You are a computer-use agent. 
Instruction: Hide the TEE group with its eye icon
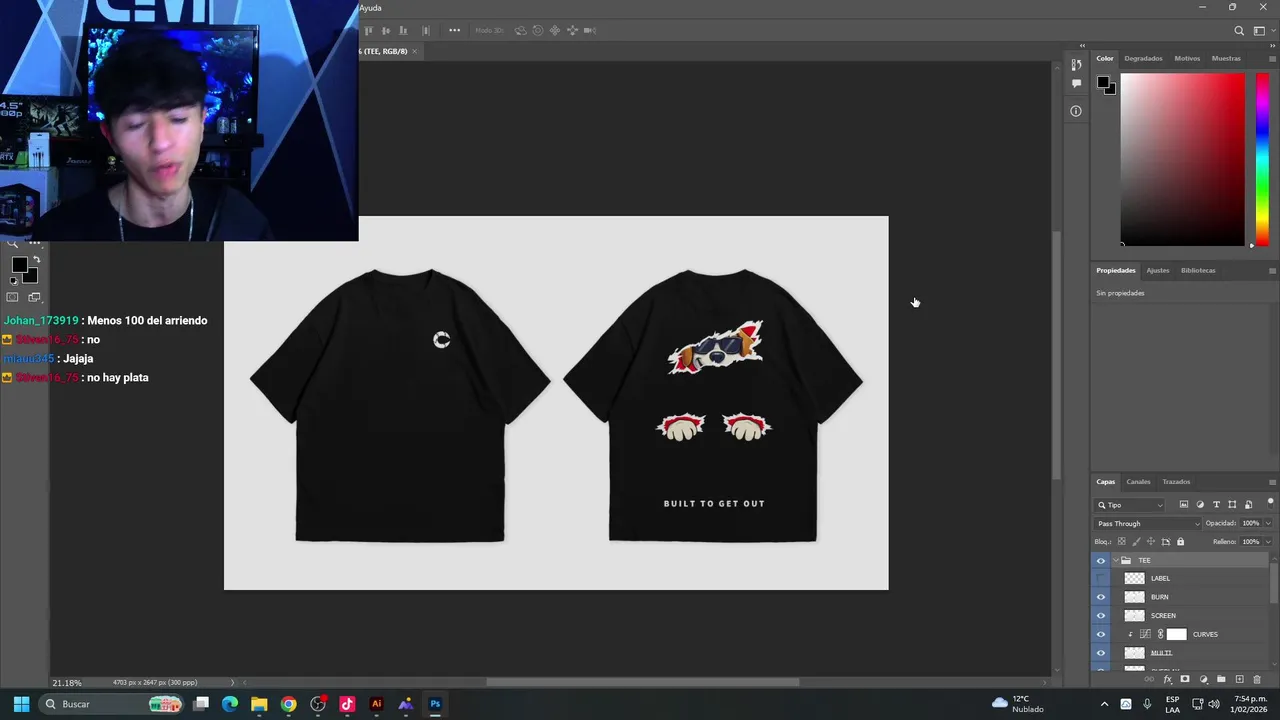1101,560
